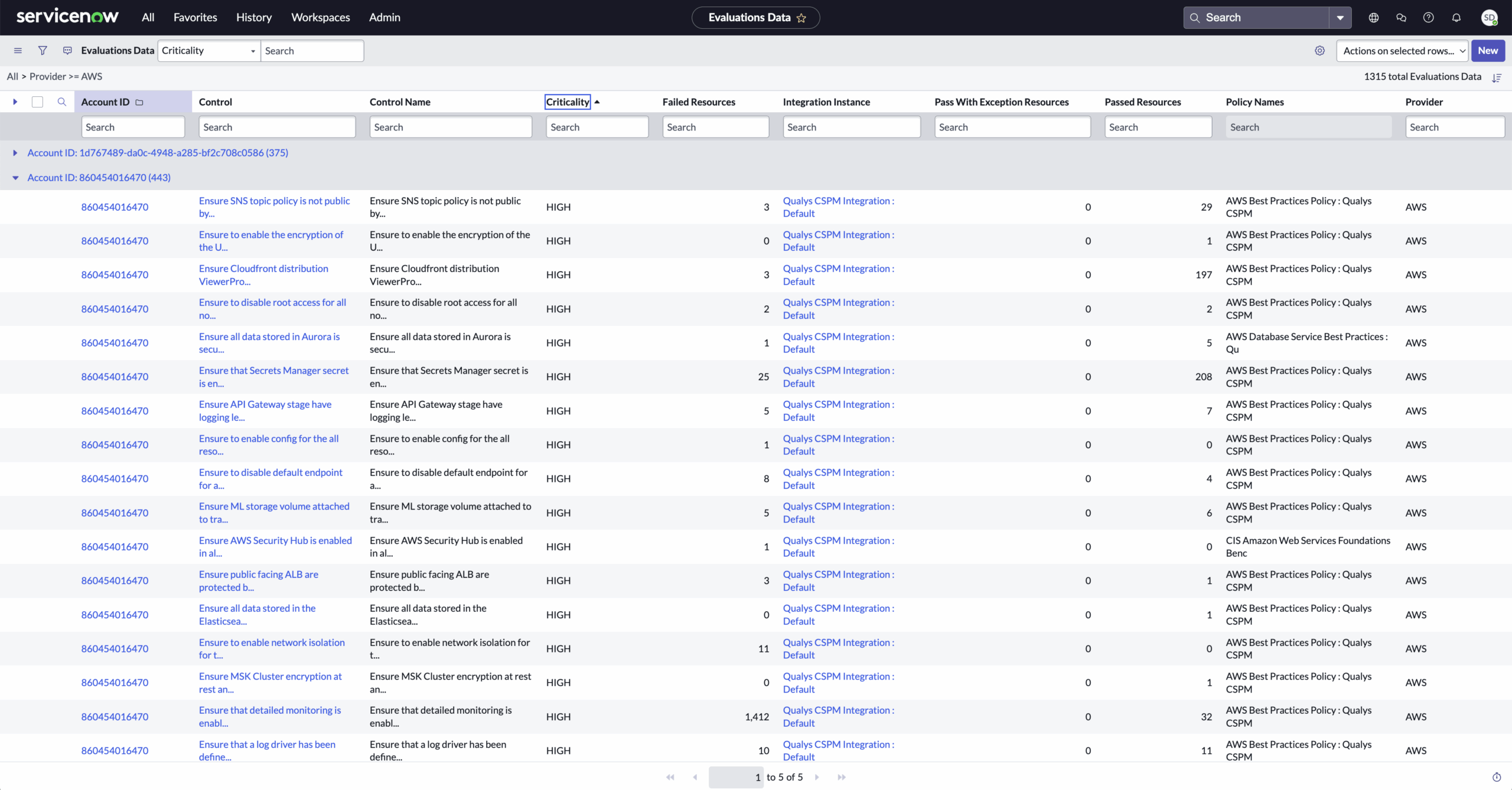The width and height of the screenshot is (1512, 790).
Task: Click Provider >= AWS breadcrumb
Action: click(x=66, y=76)
